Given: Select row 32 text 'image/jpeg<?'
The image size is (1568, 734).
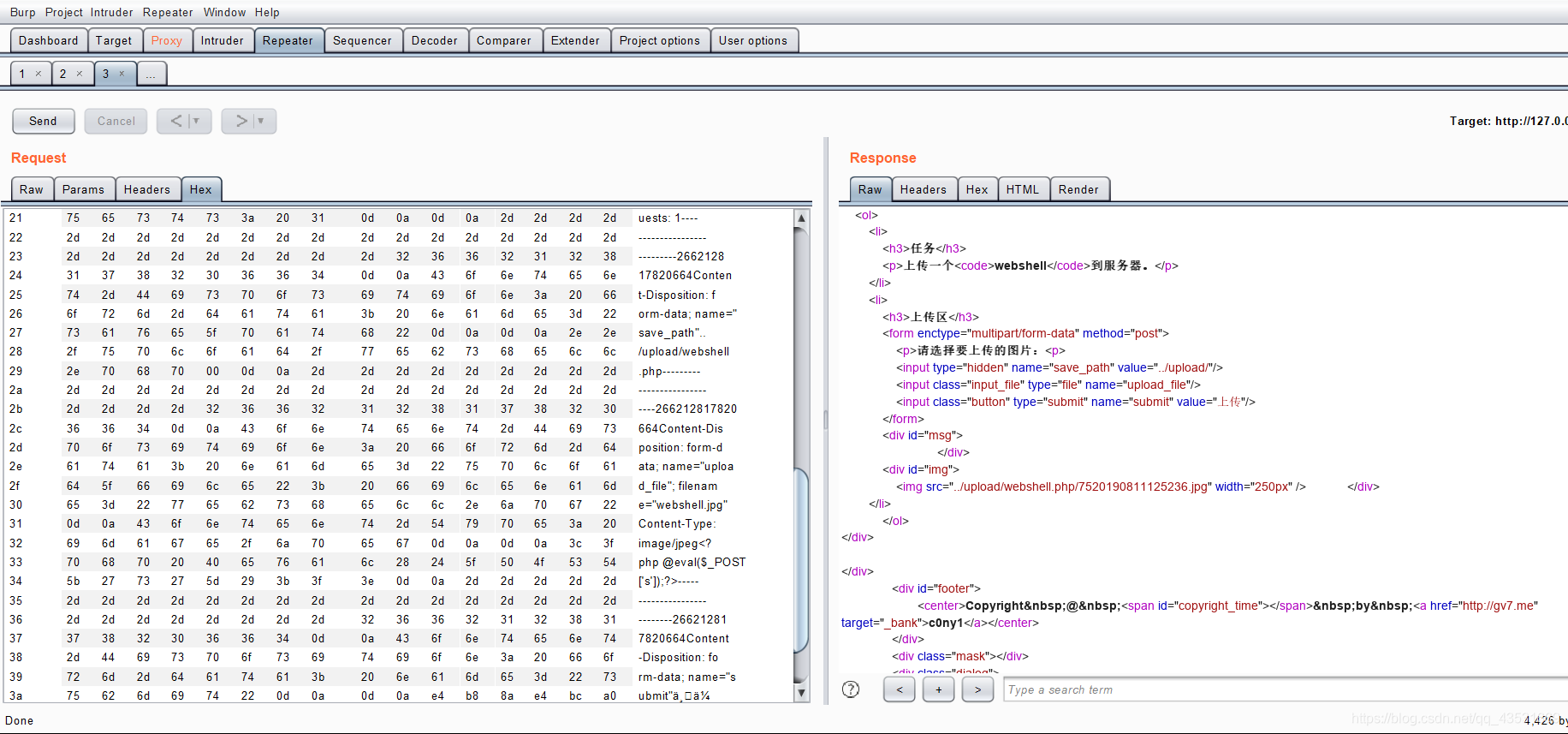Looking at the screenshot, I should pyautogui.click(x=674, y=543).
